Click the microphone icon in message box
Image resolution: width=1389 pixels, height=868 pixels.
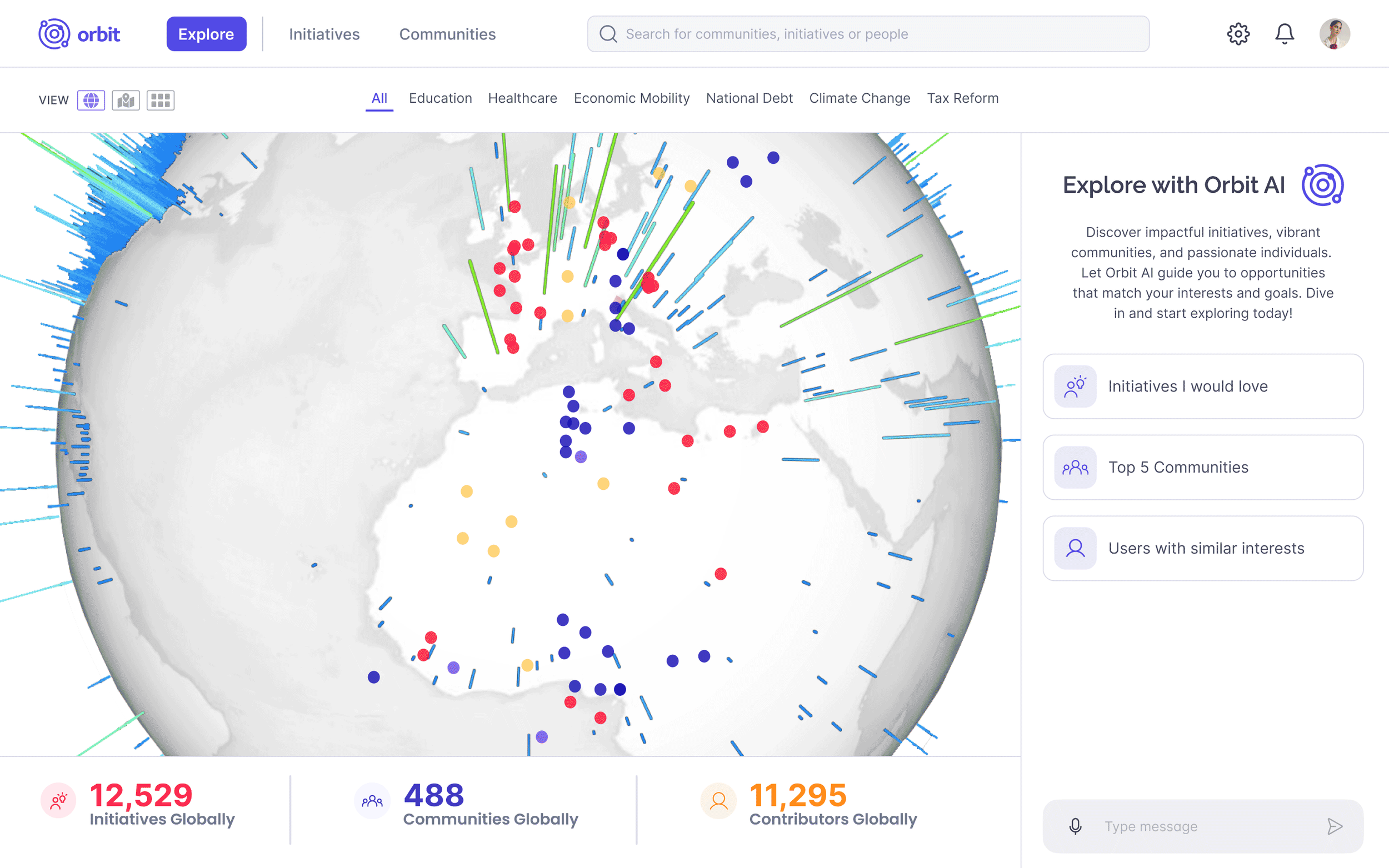(x=1075, y=826)
